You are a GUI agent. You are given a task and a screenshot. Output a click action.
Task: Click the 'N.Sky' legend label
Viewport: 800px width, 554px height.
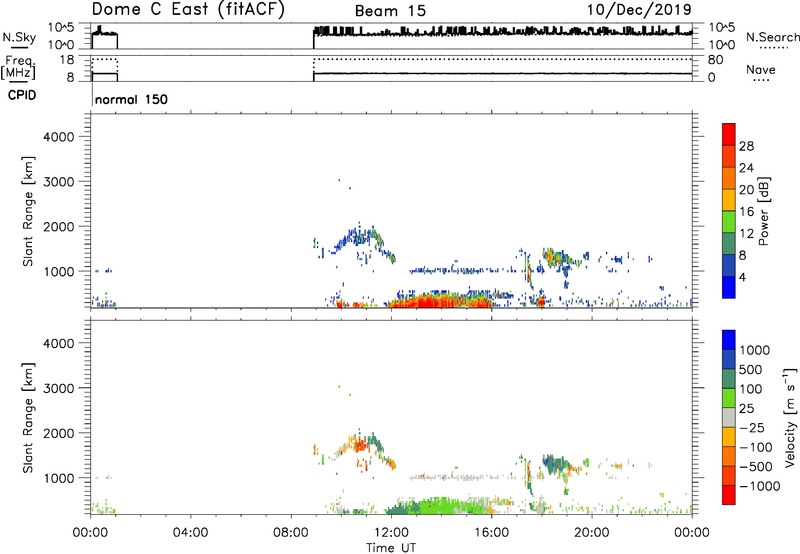point(19,37)
